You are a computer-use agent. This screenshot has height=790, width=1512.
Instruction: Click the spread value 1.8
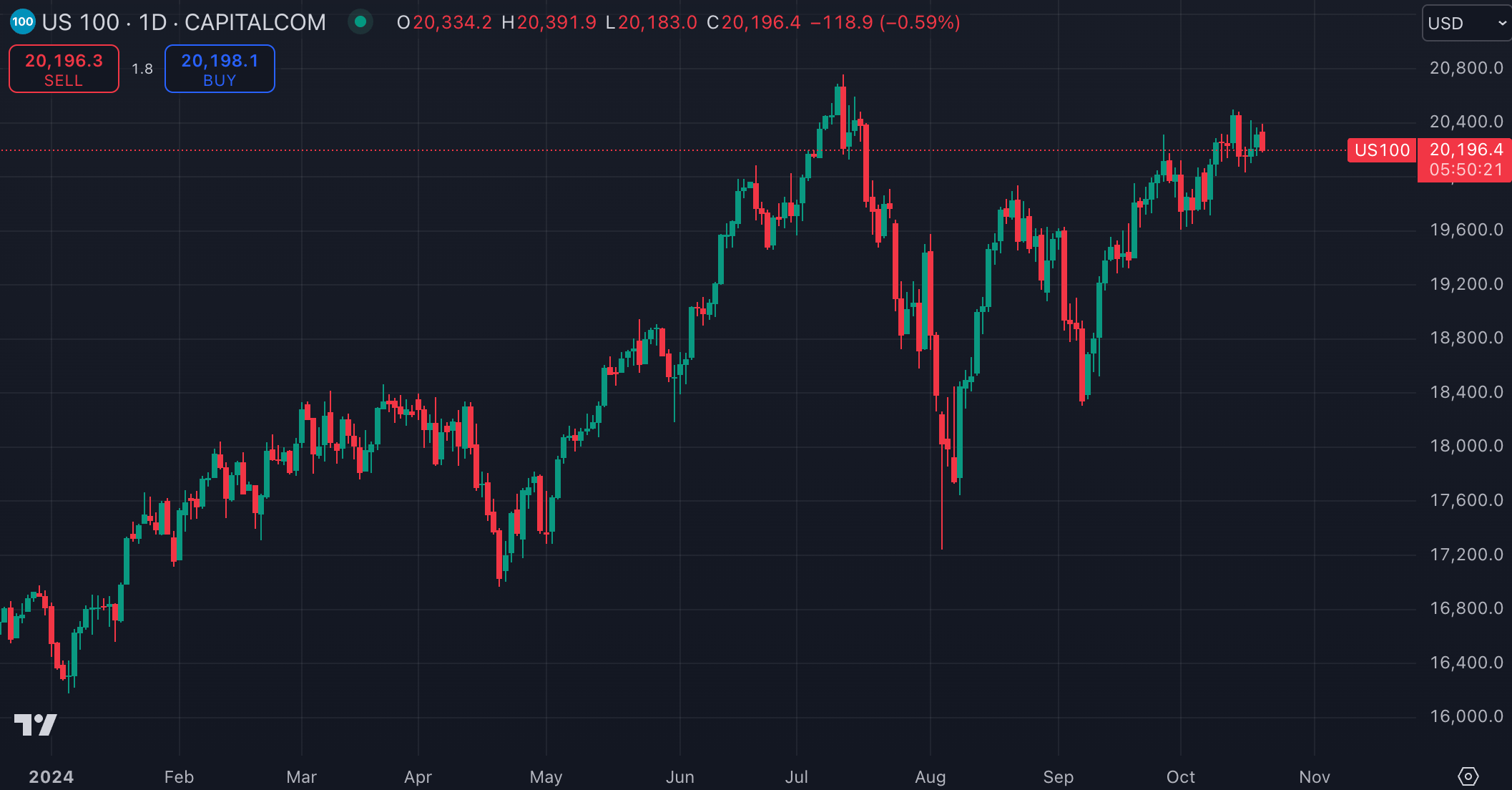coord(142,69)
